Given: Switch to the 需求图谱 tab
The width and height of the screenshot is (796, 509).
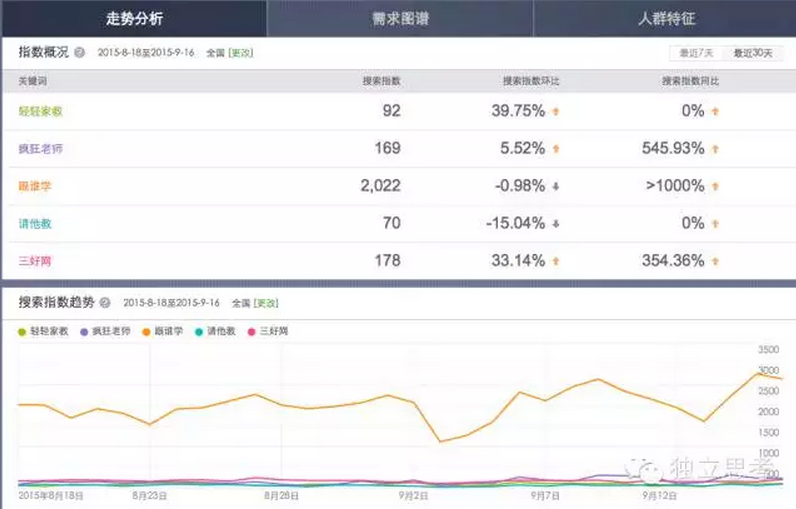Looking at the screenshot, I should (399, 18).
